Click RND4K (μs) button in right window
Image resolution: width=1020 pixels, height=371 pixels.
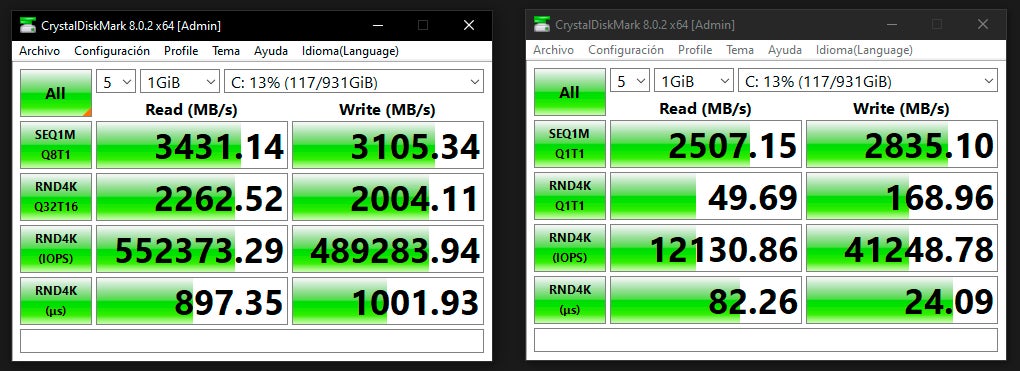[x=570, y=300]
